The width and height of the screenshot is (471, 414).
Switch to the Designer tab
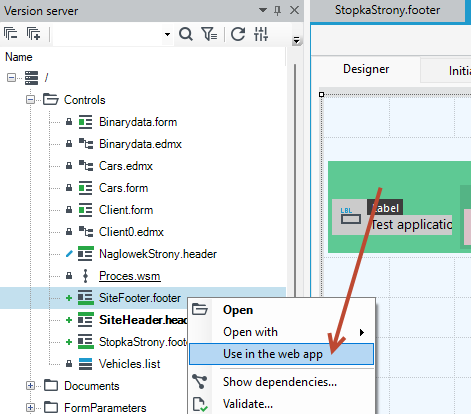point(366,69)
